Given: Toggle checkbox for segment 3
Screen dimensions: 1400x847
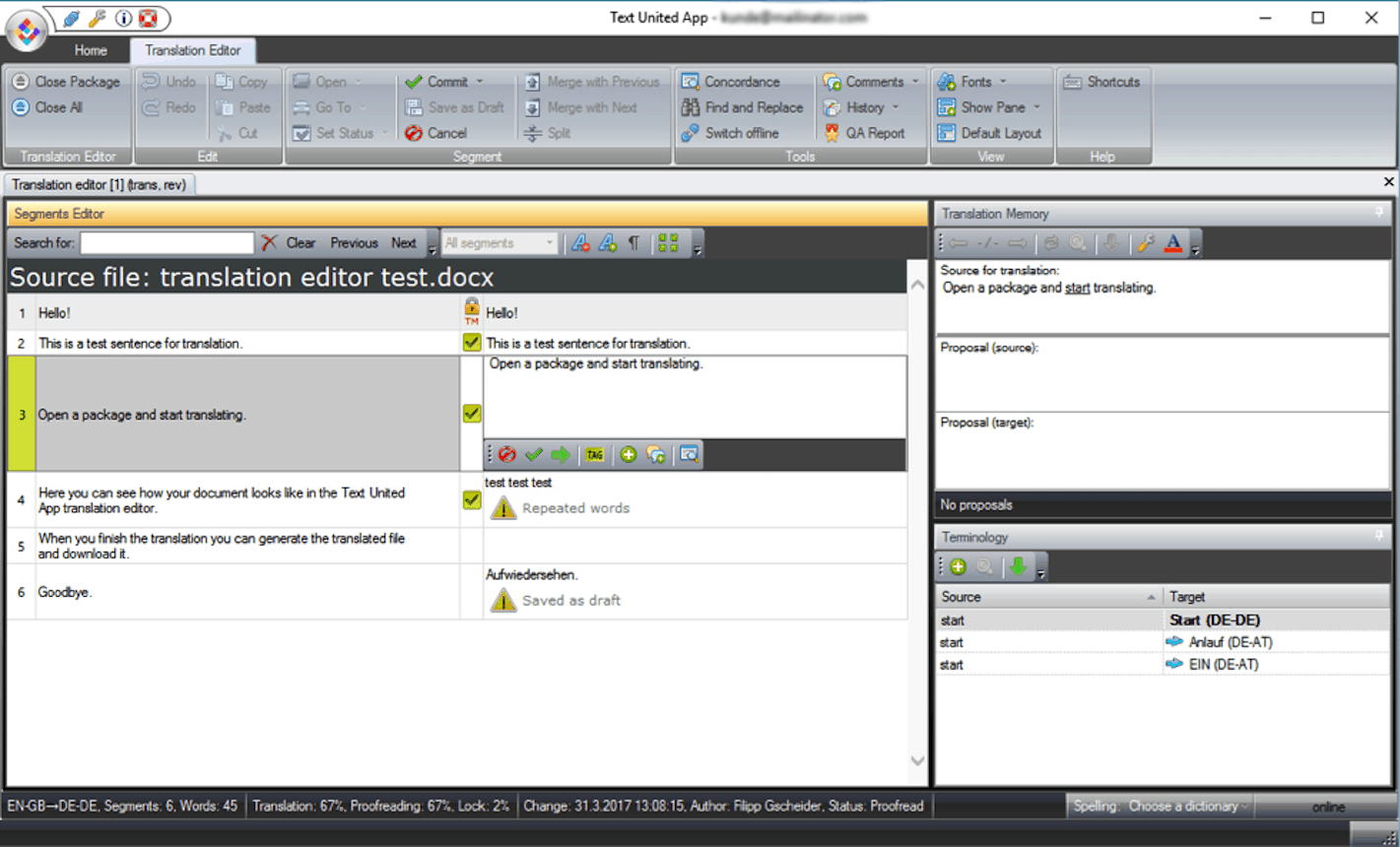Looking at the screenshot, I should 472,414.
